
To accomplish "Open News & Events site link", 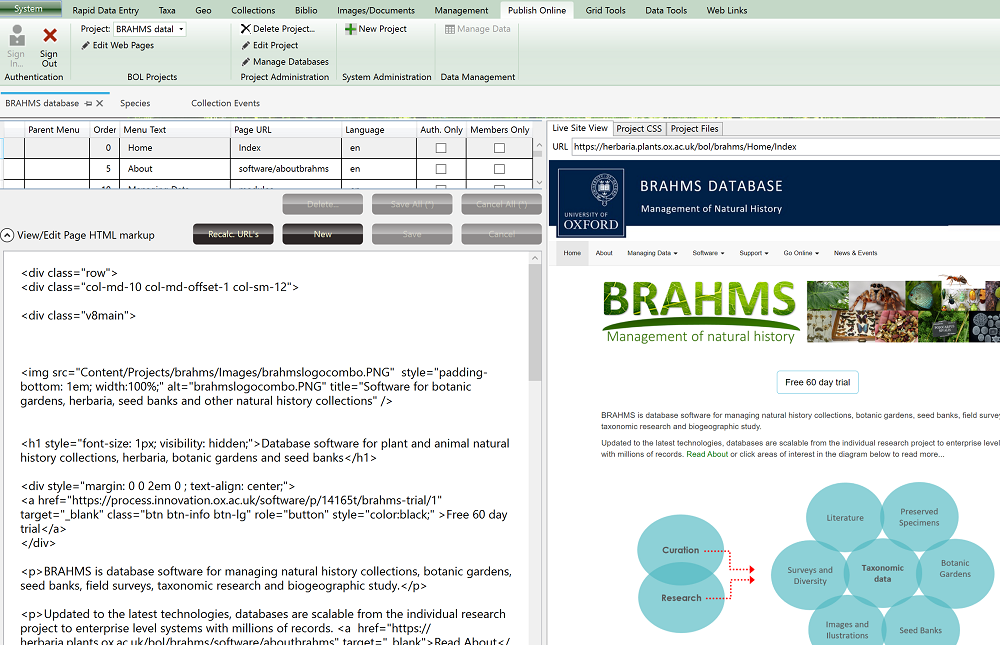I will 855,253.
